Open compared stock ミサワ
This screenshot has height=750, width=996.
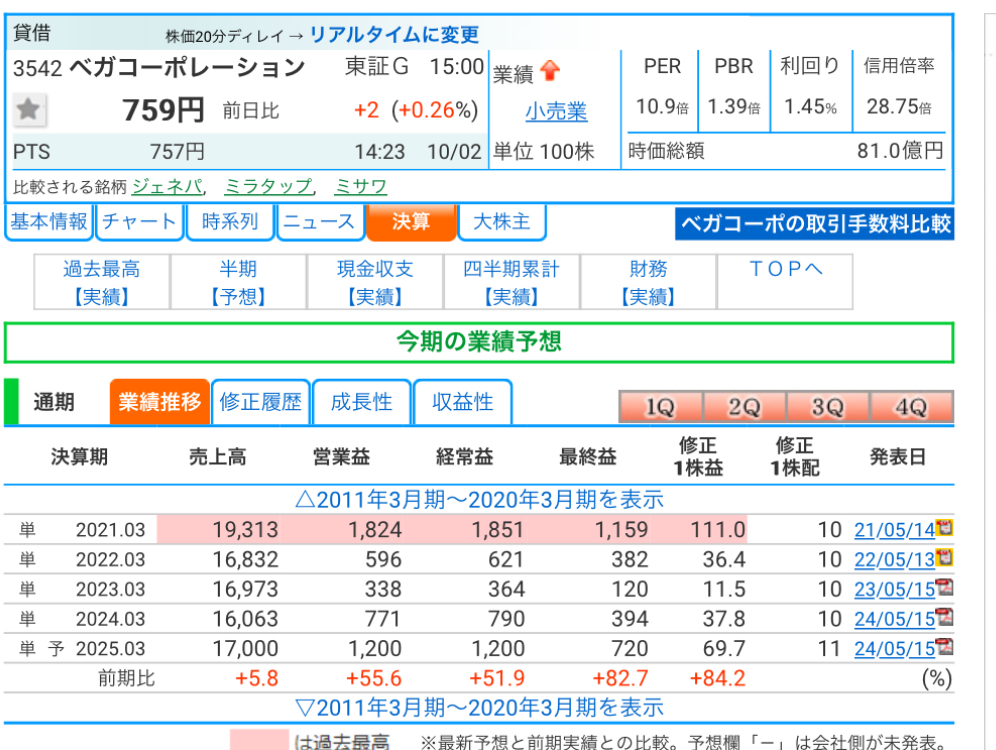[x=361, y=186]
